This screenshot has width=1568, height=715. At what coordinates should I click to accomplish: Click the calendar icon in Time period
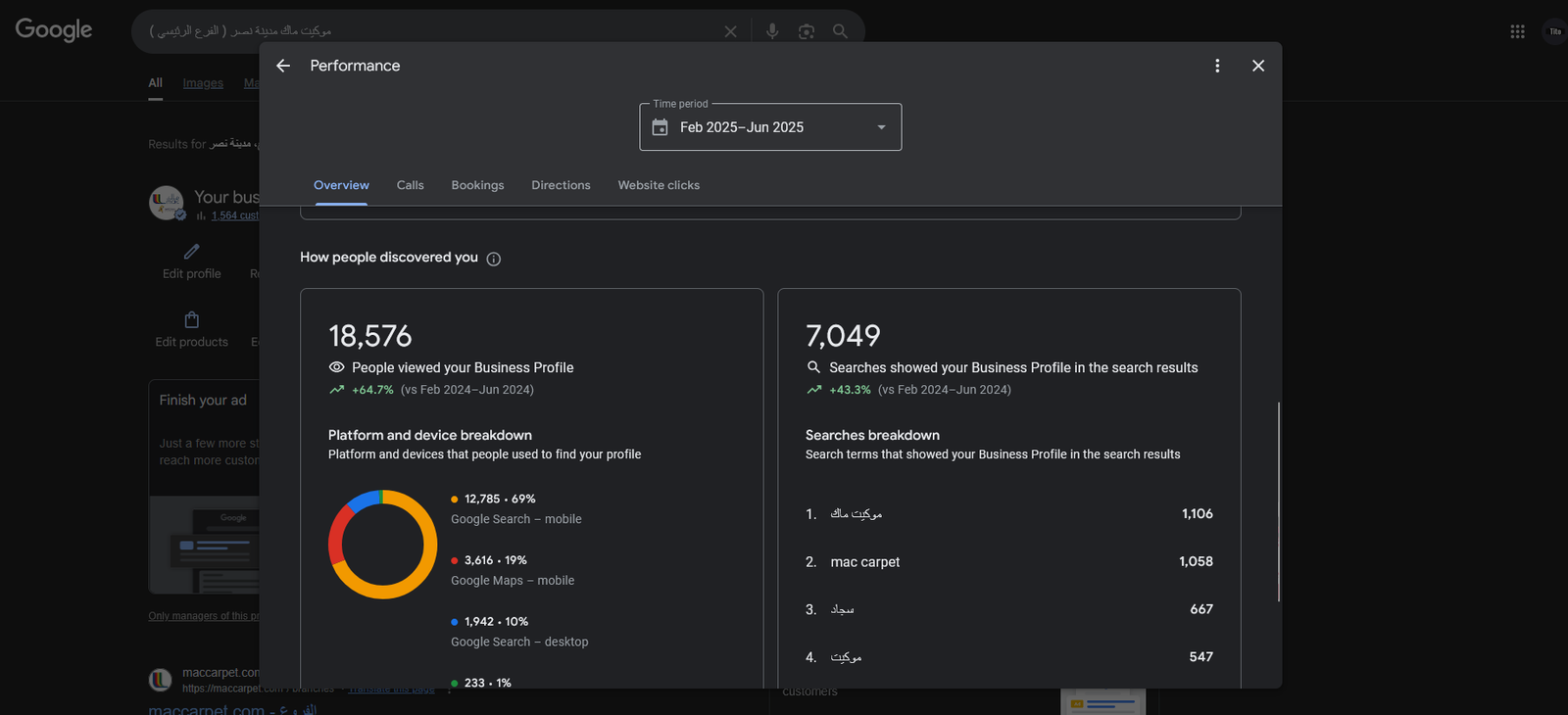coord(661,127)
